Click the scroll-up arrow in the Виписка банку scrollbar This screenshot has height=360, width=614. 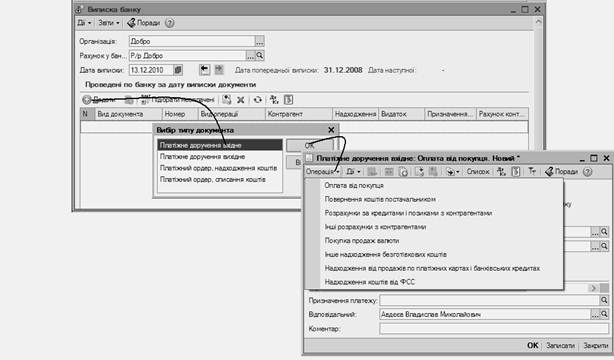538,22
